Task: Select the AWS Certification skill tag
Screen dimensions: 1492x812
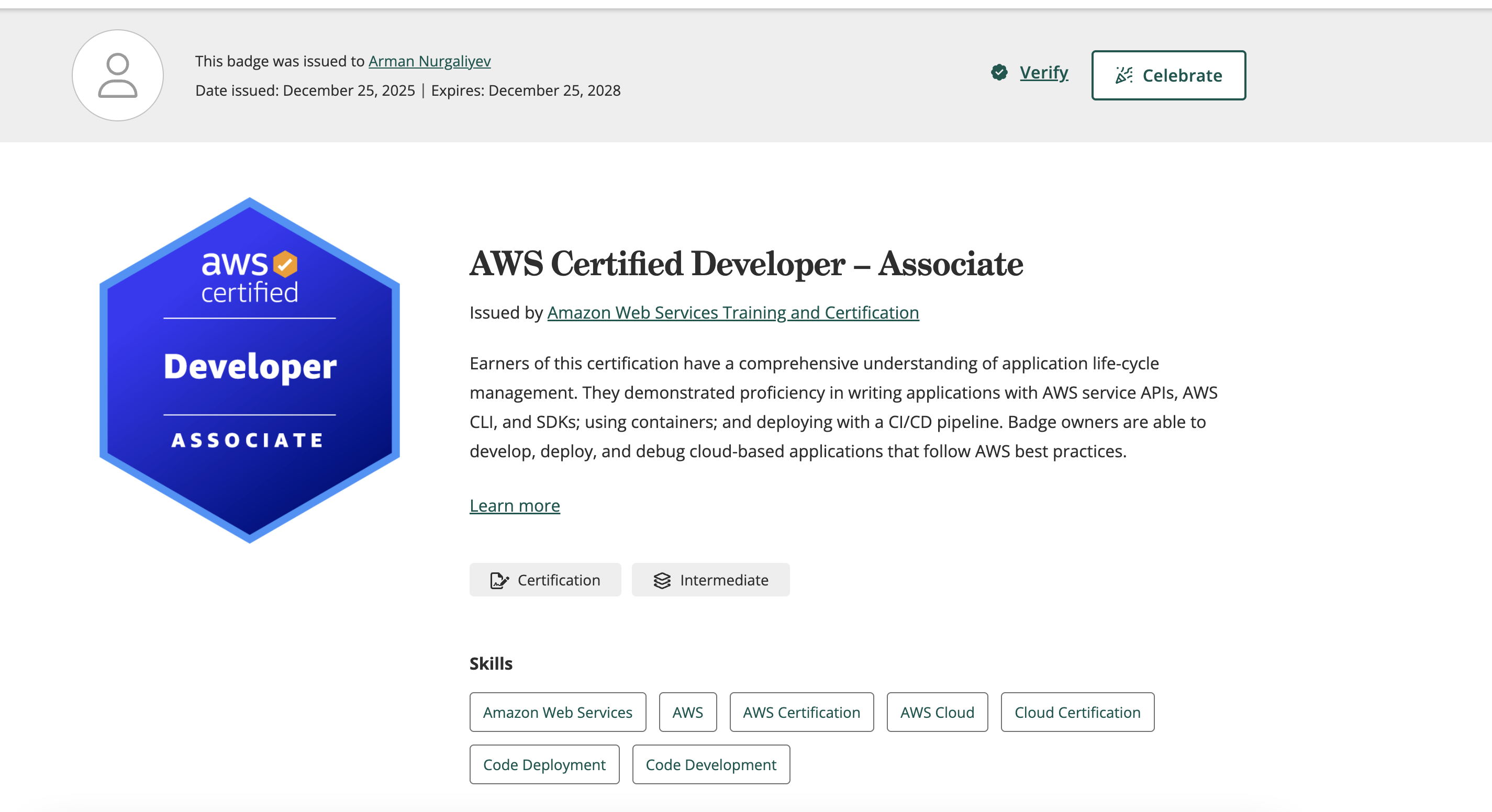Action: point(801,712)
